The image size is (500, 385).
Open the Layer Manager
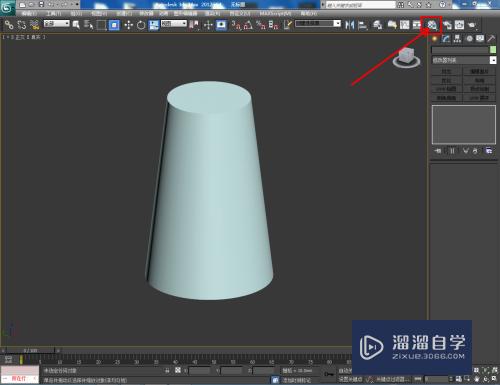coord(377,25)
